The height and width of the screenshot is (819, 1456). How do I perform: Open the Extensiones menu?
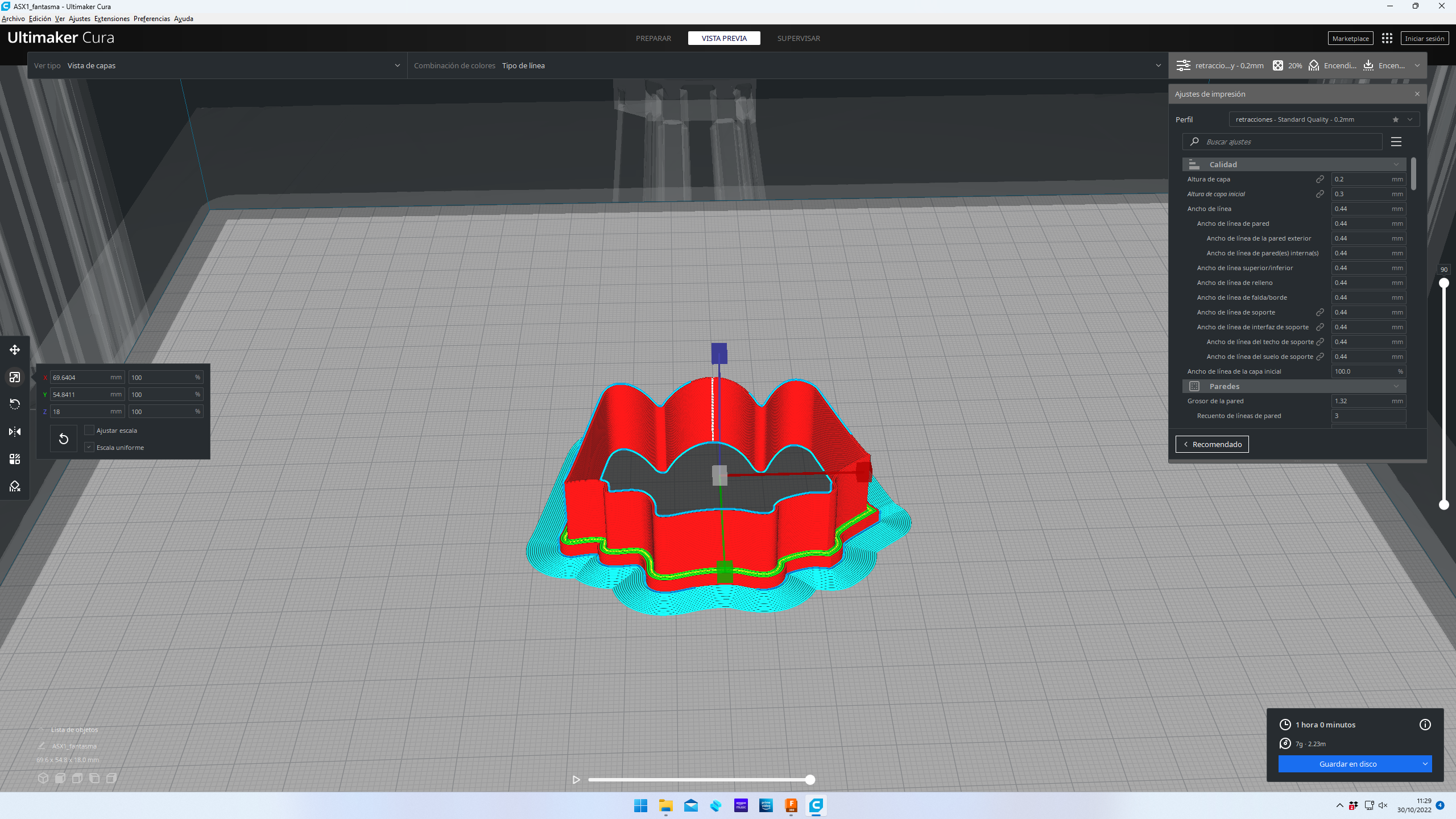click(111, 19)
